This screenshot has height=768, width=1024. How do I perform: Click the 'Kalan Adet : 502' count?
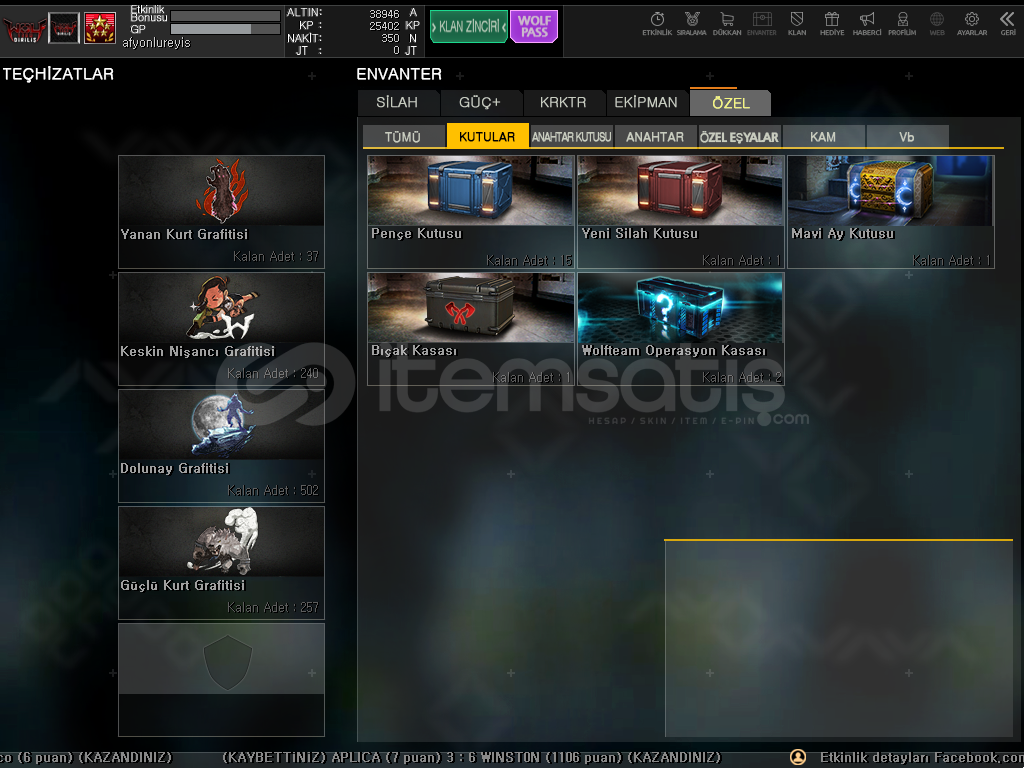tap(273, 490)
